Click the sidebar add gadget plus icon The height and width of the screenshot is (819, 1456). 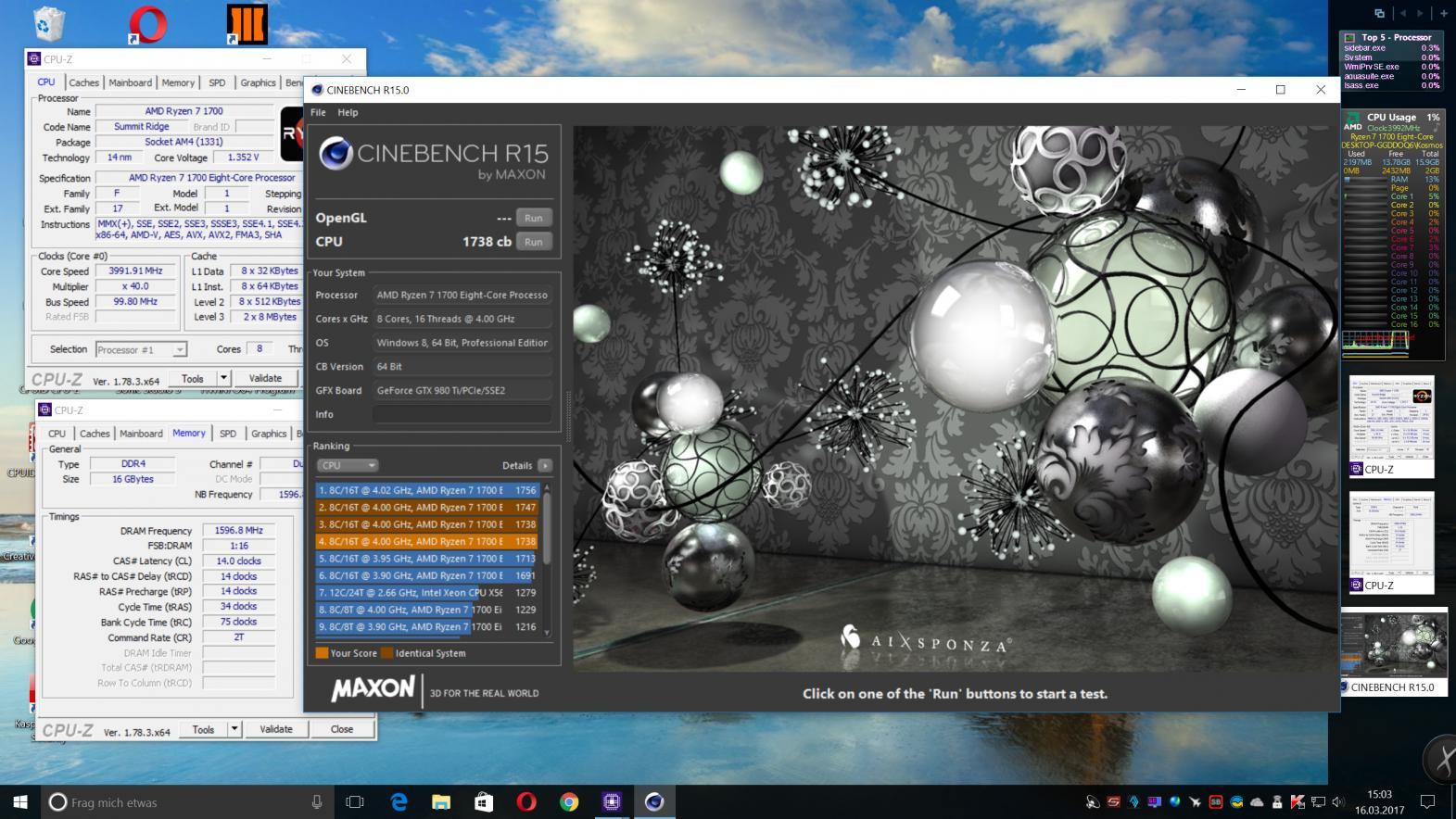(1444, 13)
